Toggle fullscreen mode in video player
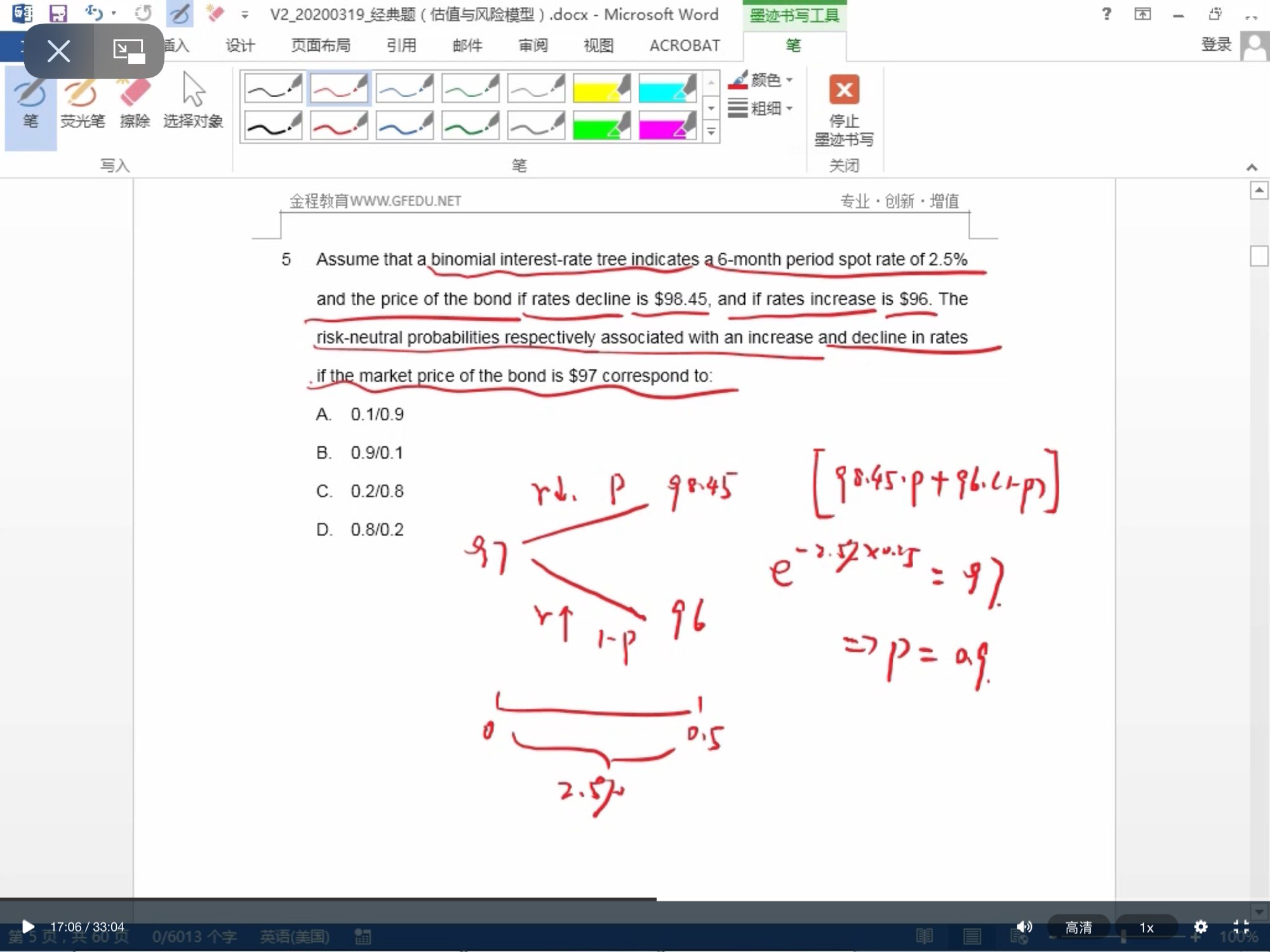The image size is (1270, 952). [1241, 927]
